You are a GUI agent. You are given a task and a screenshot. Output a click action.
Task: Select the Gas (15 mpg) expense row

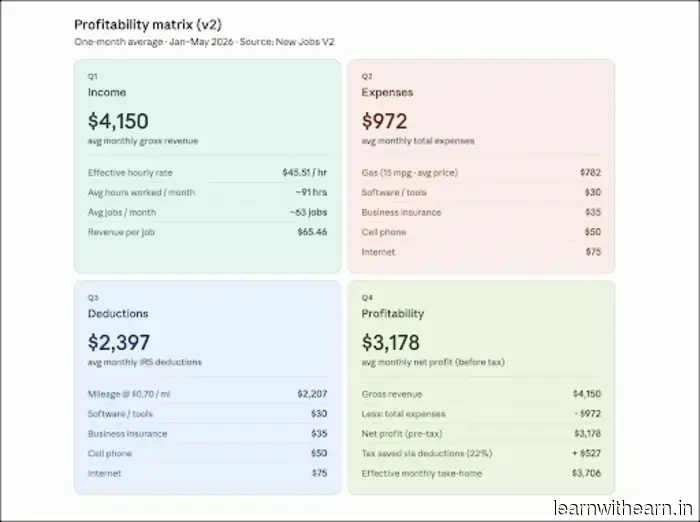[x=481, y=172]
